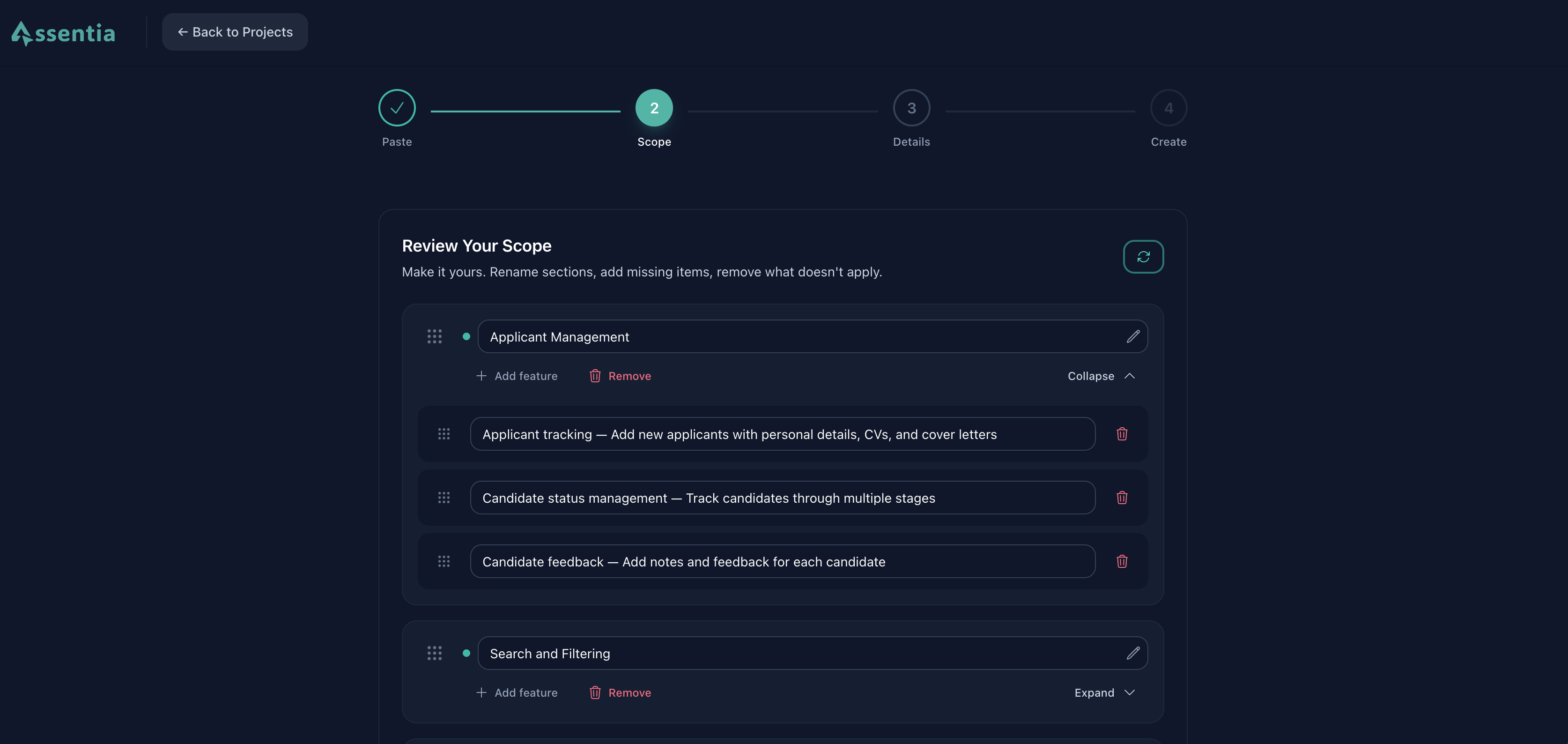Delete the Applicant tracking feature via trash icon
The width and height of the screenshot is (1568, 744).
pyautogui.click(x=1121, y=434)
